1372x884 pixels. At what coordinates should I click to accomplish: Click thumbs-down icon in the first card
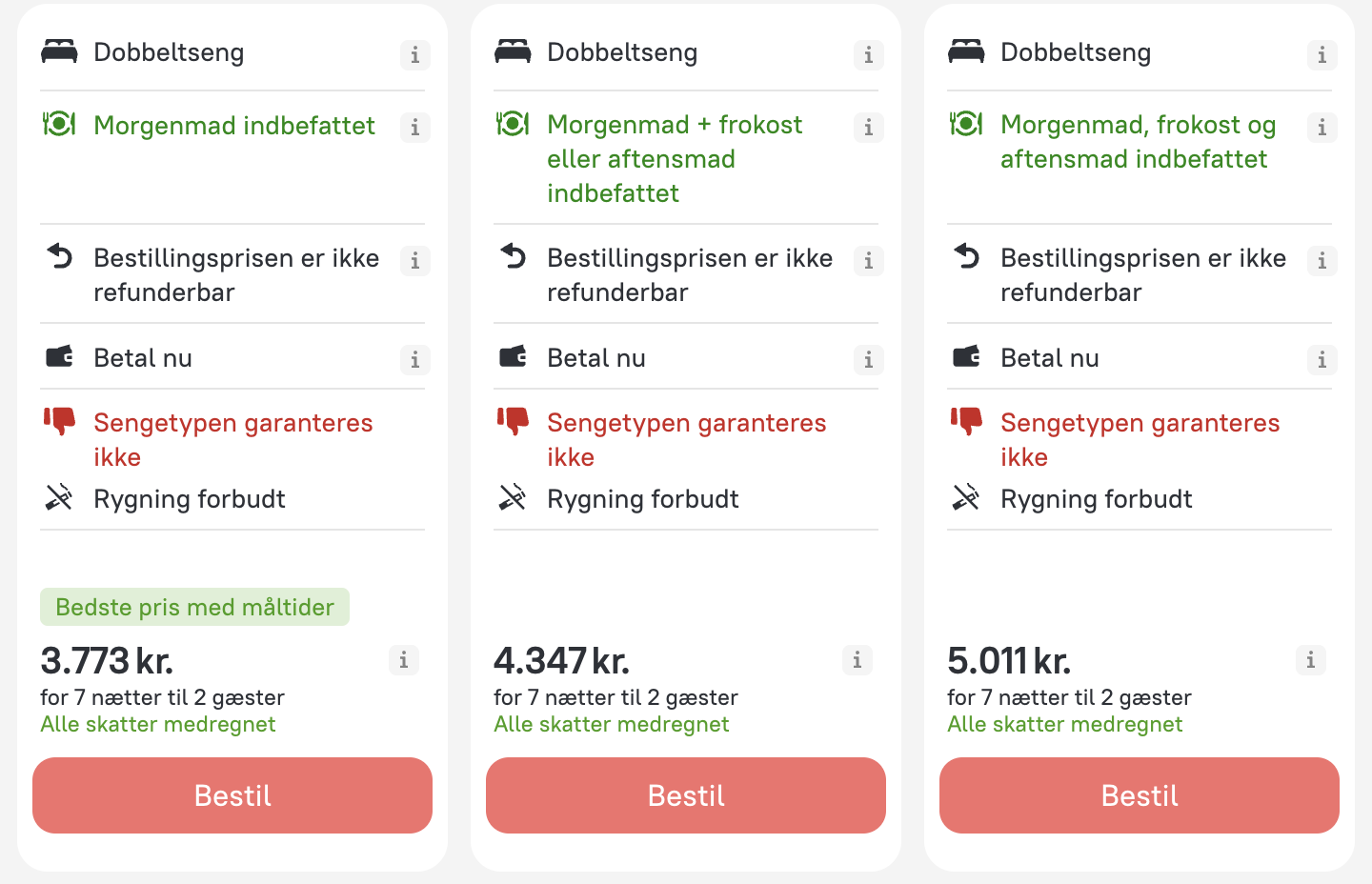[x=59, y=420]
